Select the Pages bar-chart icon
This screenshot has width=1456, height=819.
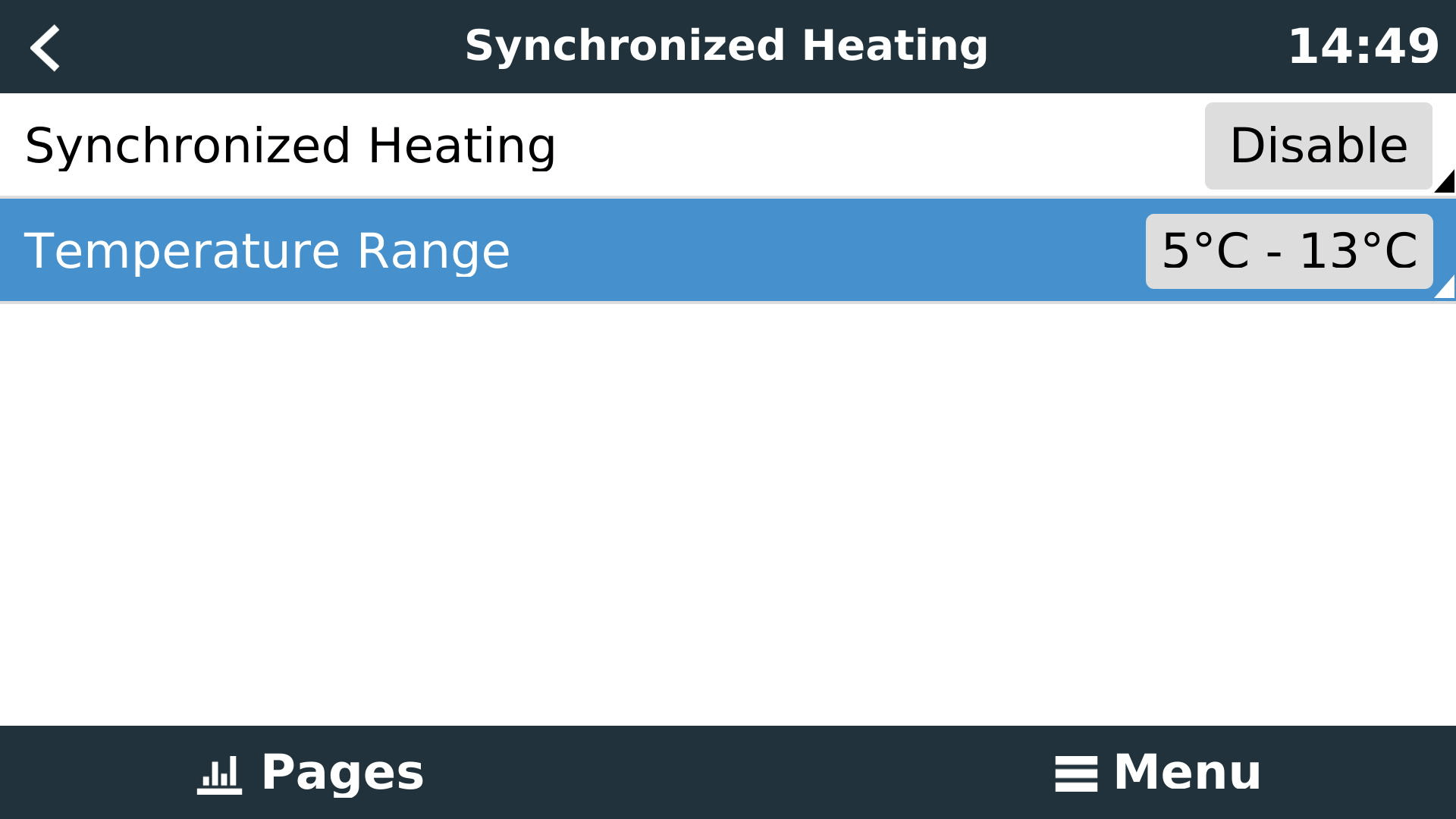click(x=218, y=773)
